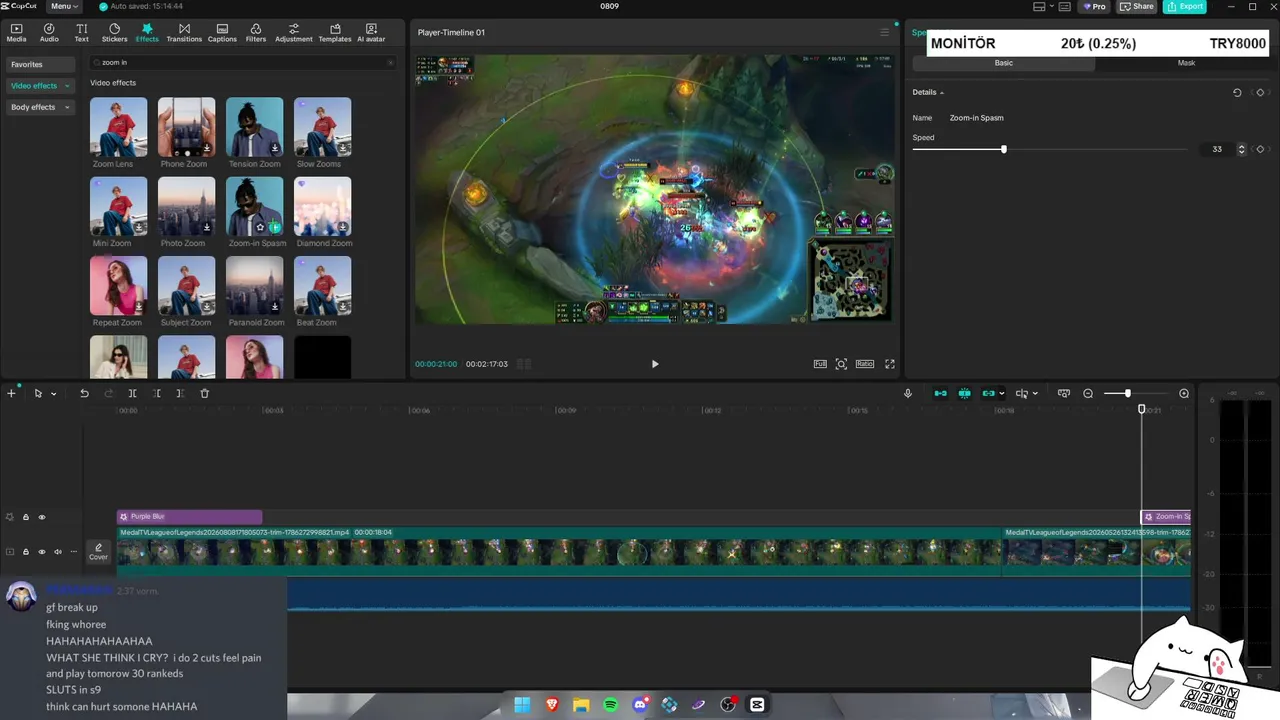
Task: Toggle clip linkage
Action: 988,393
